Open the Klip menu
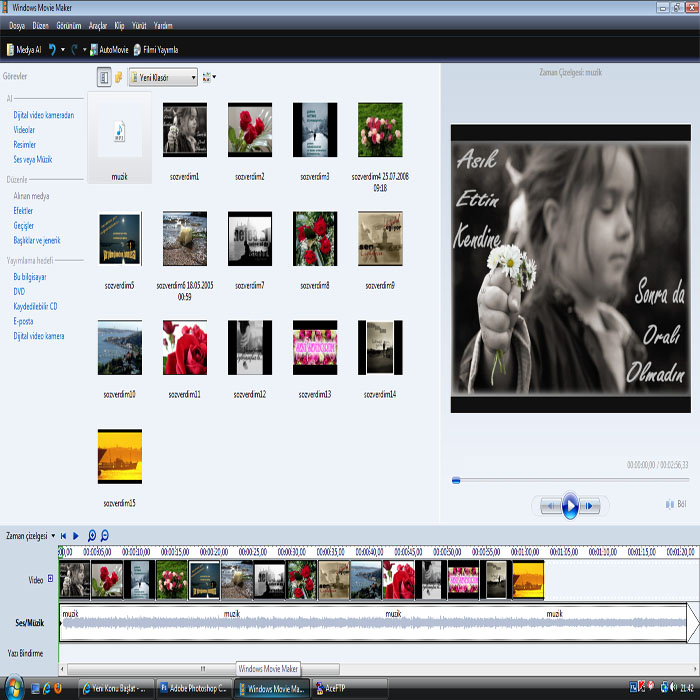The image size is (700, 700). pos(119,25)
